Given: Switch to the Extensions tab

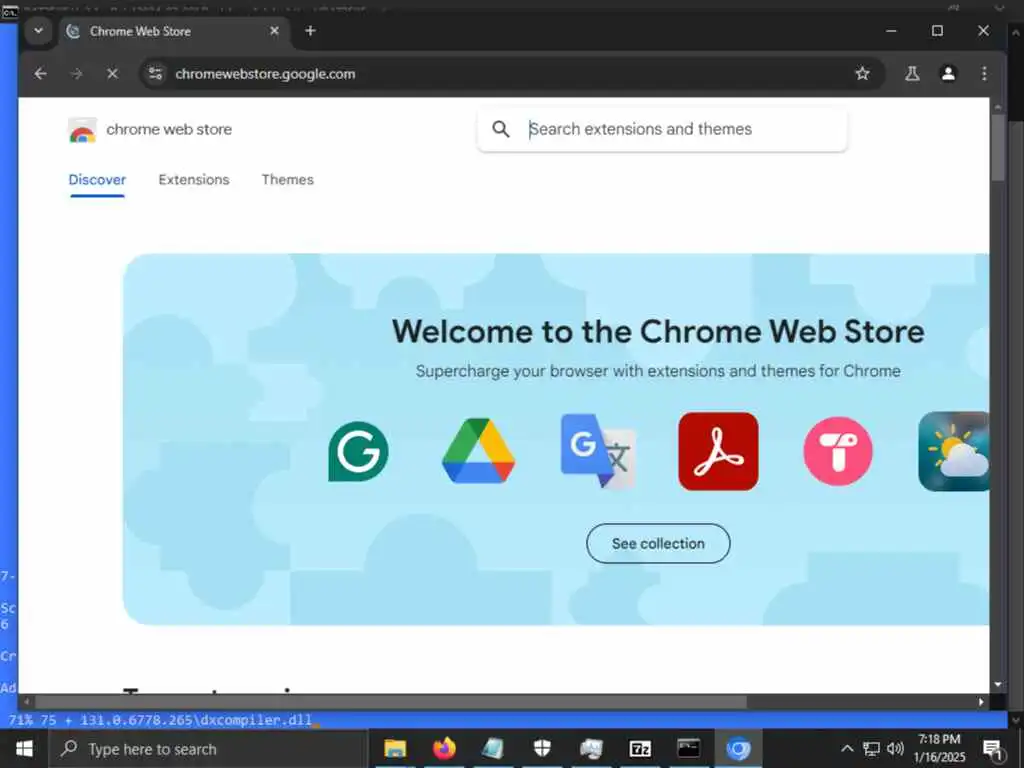Looking at the screenshot, I should click(x=194, y=180).
